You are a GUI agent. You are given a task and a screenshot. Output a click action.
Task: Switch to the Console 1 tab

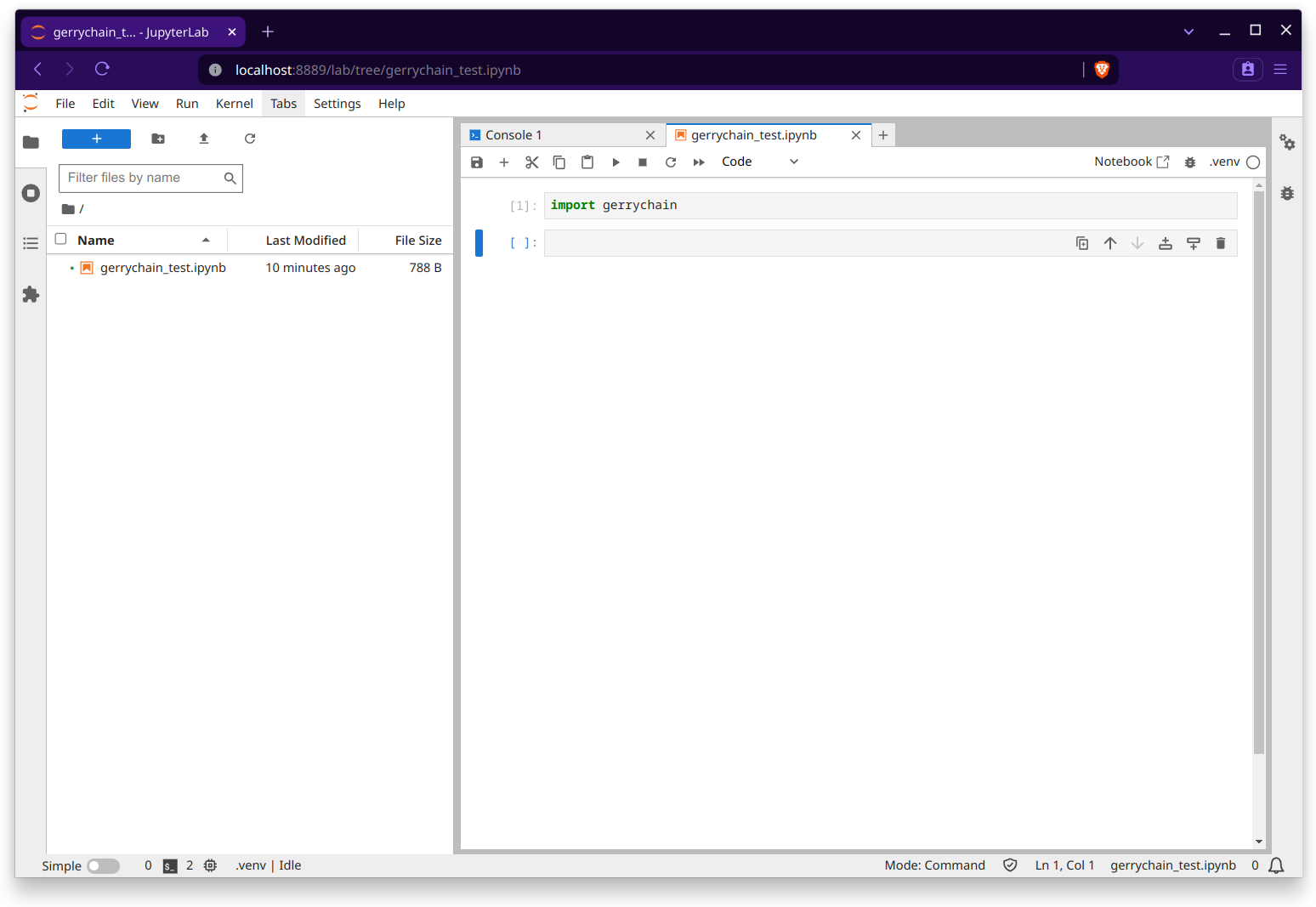513,134
